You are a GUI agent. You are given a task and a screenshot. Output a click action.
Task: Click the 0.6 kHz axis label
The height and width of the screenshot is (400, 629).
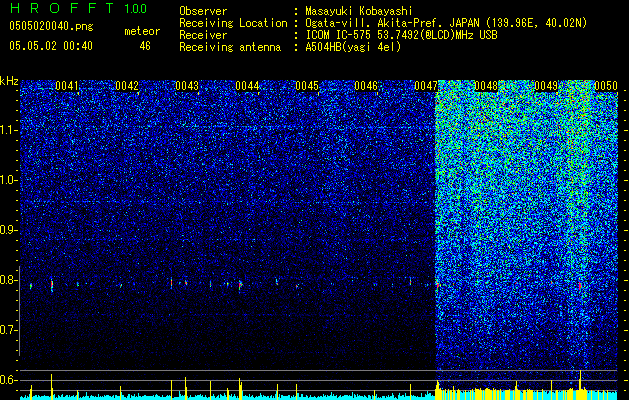(9, 380)
